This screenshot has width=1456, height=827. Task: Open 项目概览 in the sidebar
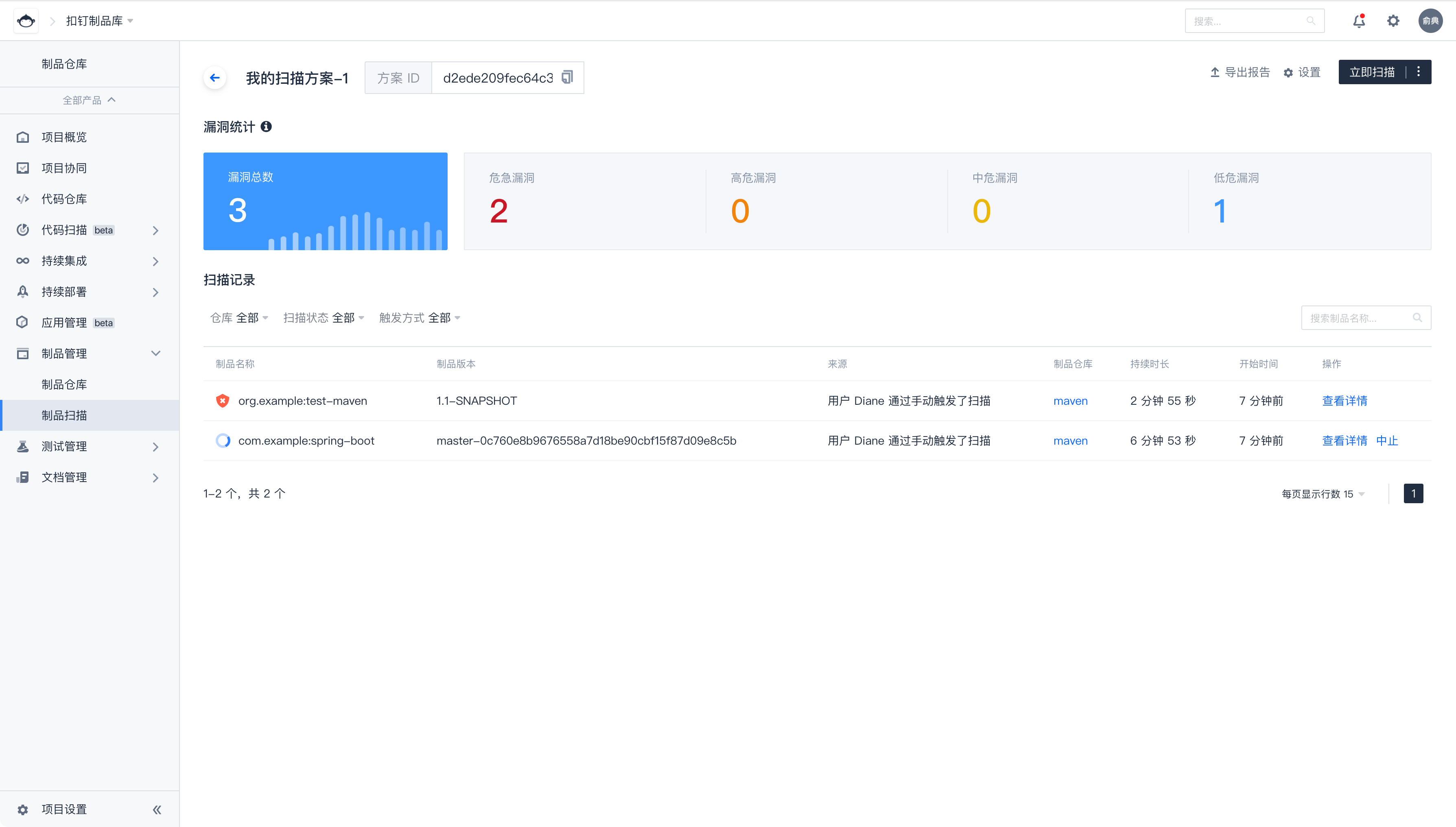coord(64,137)
